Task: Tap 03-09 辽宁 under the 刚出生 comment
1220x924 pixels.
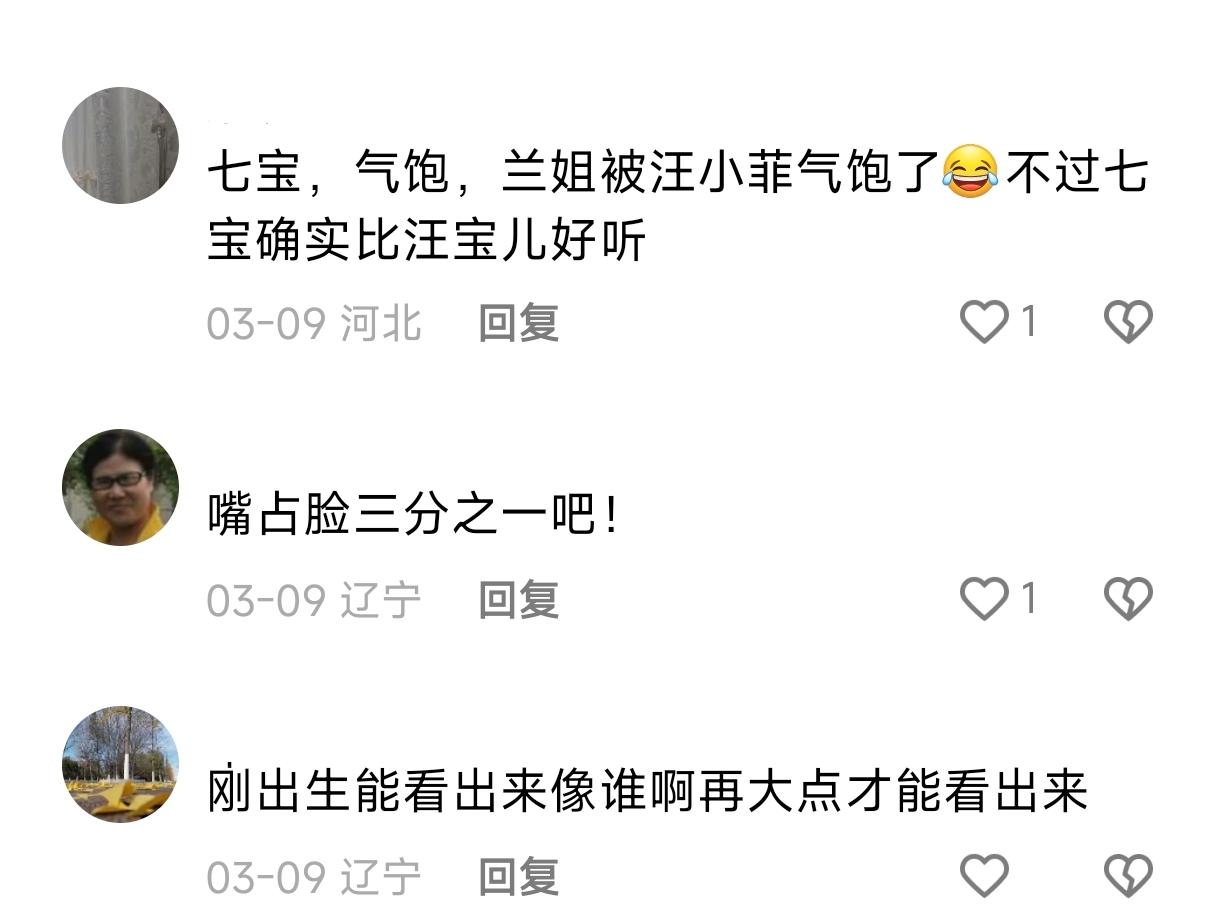Action: pyautogui.click(x=314, y=876)
